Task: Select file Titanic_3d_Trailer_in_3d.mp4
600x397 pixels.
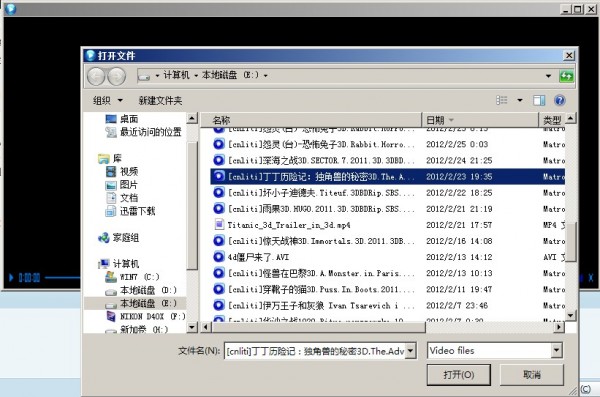Action: [387, 225]
